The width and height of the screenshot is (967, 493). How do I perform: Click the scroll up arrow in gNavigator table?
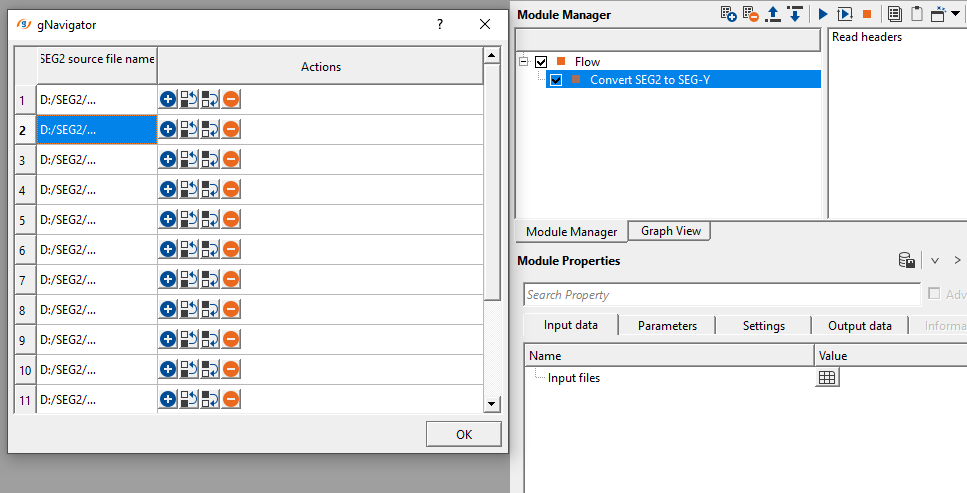pyautogui.click(x=492, y=56)
